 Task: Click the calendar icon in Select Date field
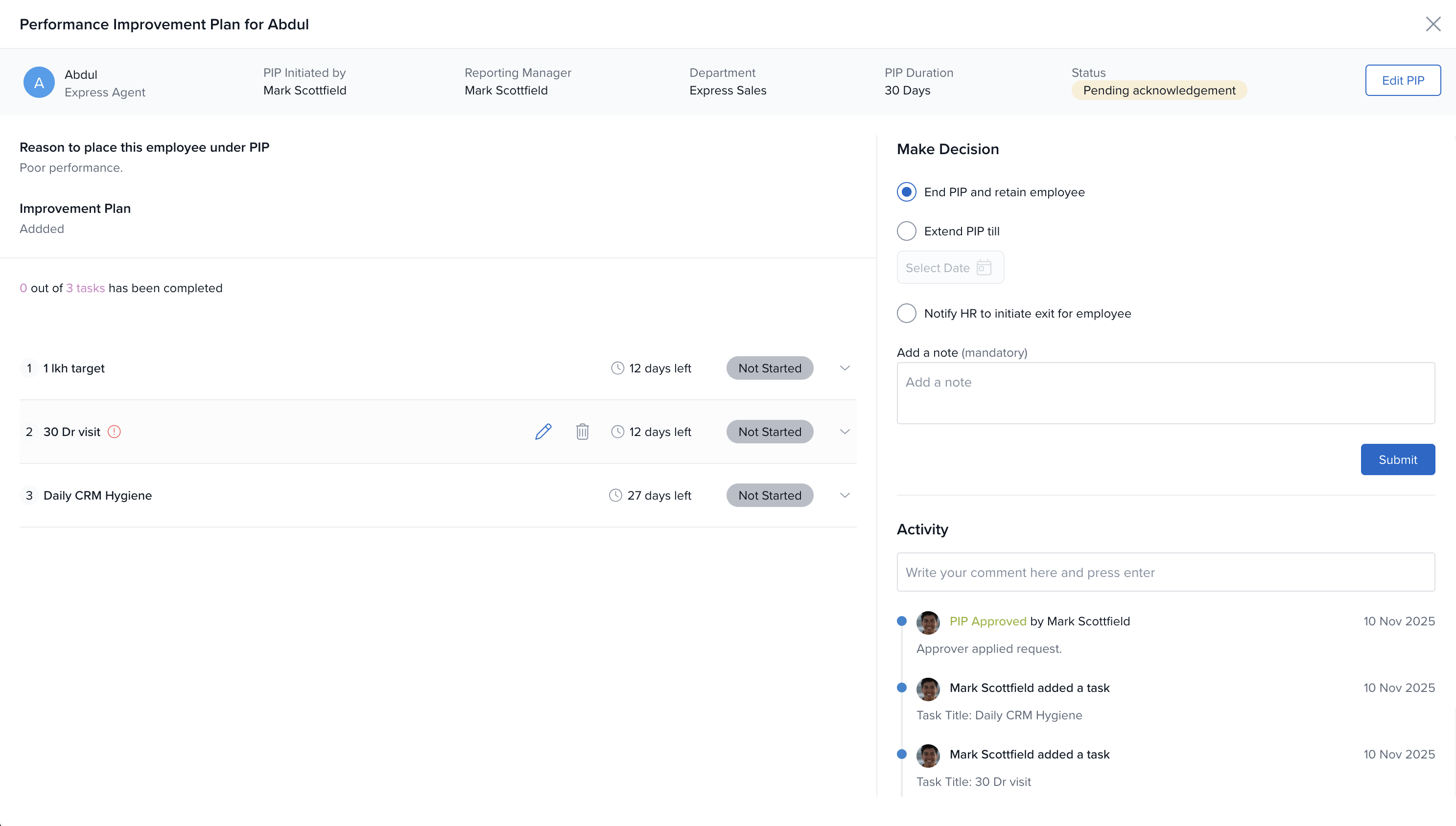[x=984, y=268]
